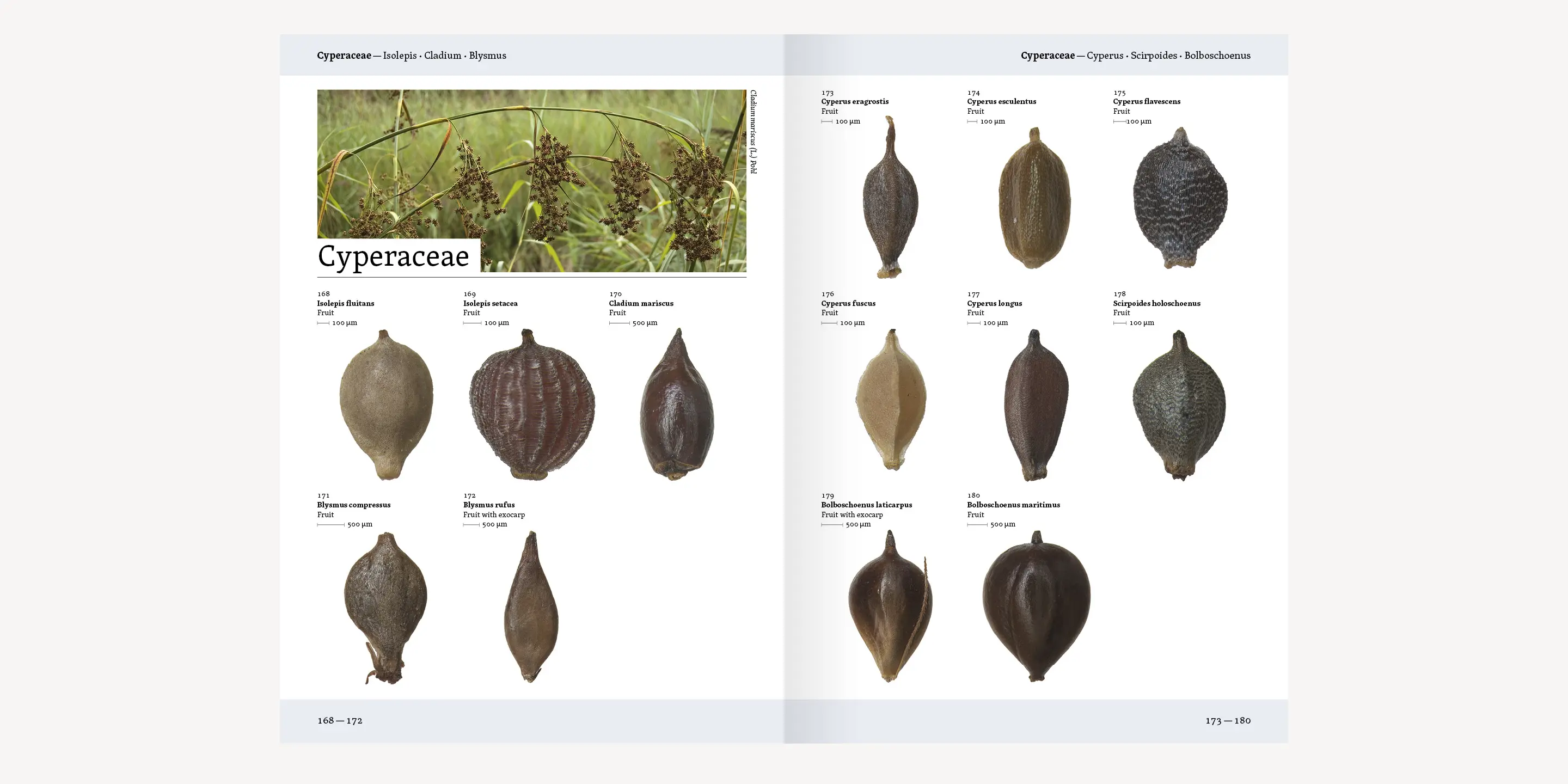This screenshot has height=784, width=1568.
Task: Click the 'Bolboschoenus laticarpus' species name
Action: [x=866, y=505]
